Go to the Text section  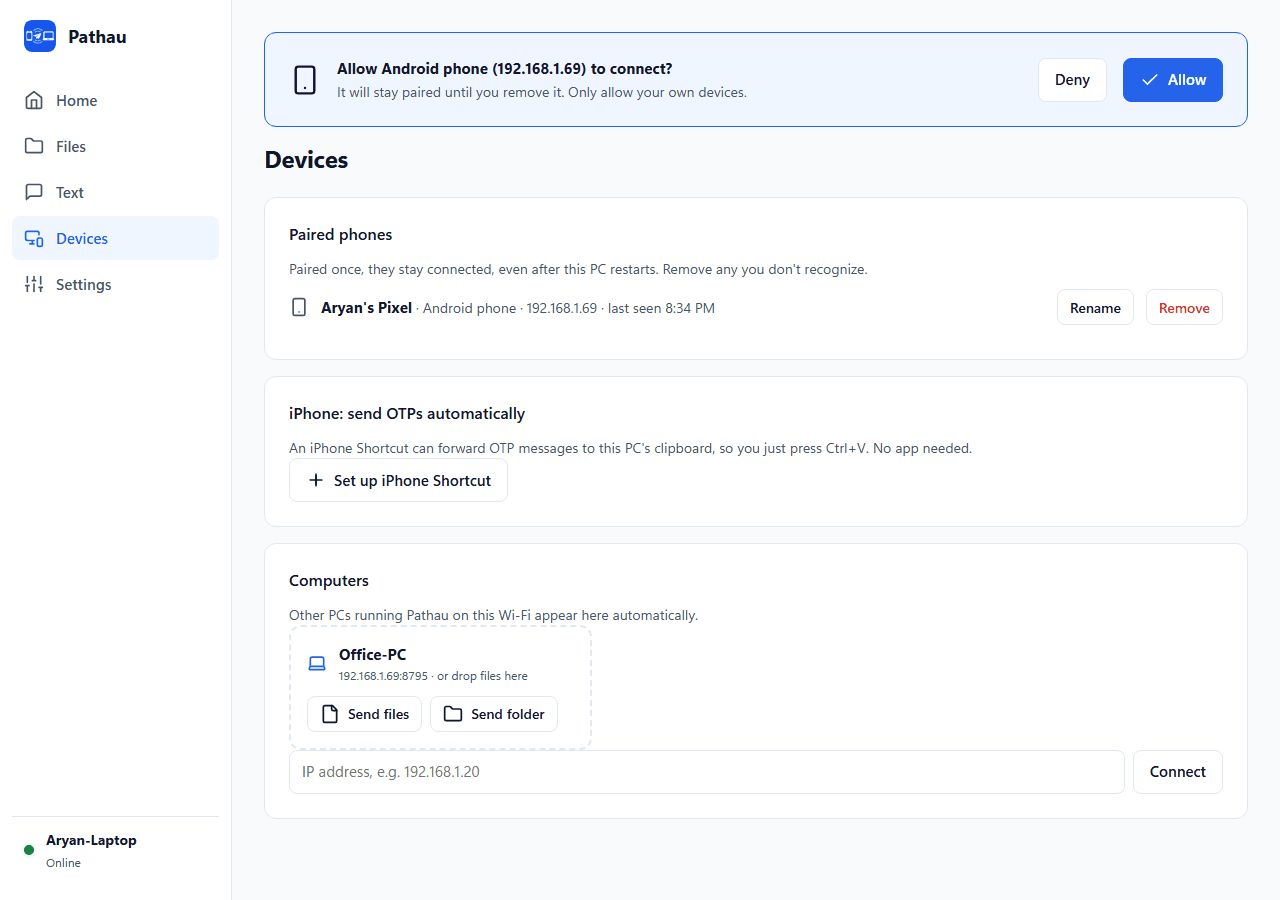point(115,193)
